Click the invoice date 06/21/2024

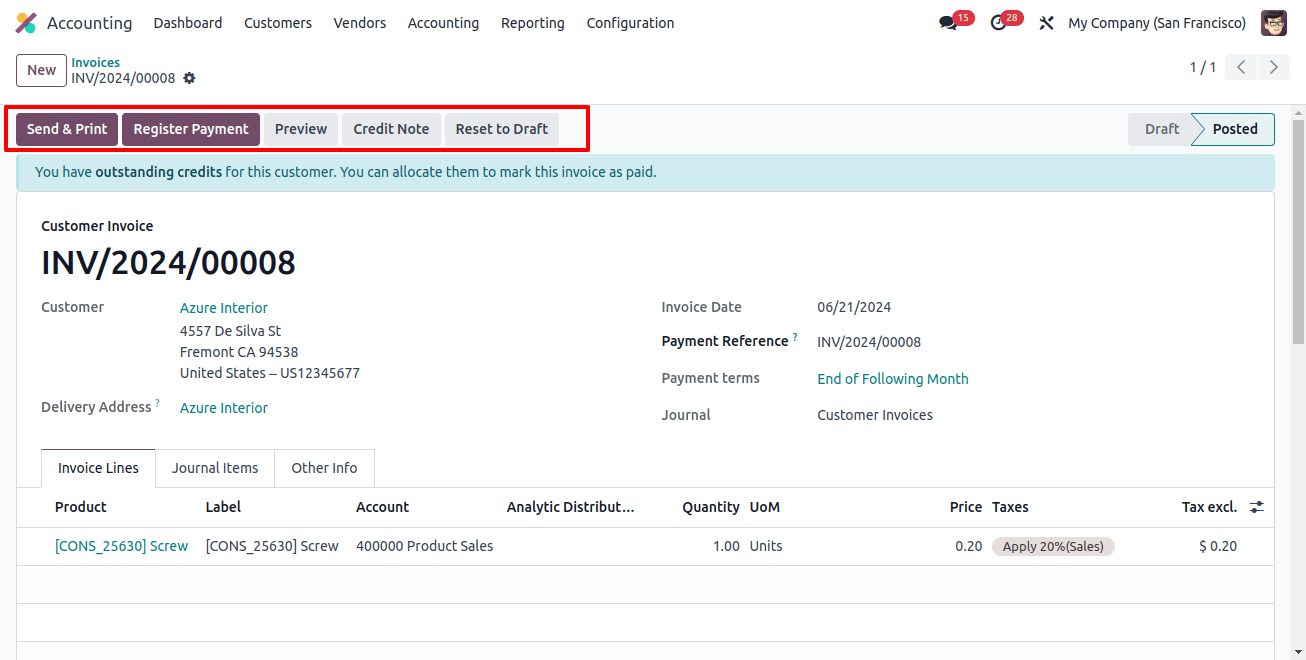point(854,307)
